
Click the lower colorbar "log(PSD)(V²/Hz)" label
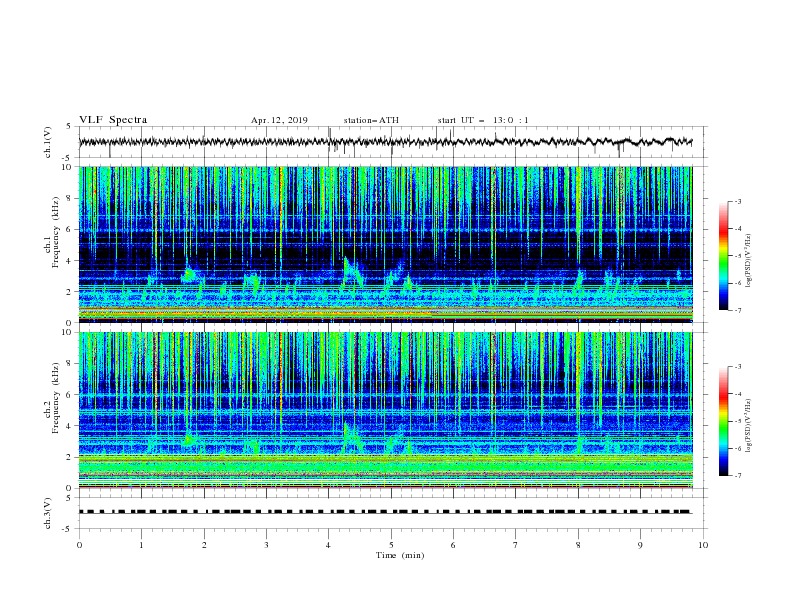click(749, 425)
